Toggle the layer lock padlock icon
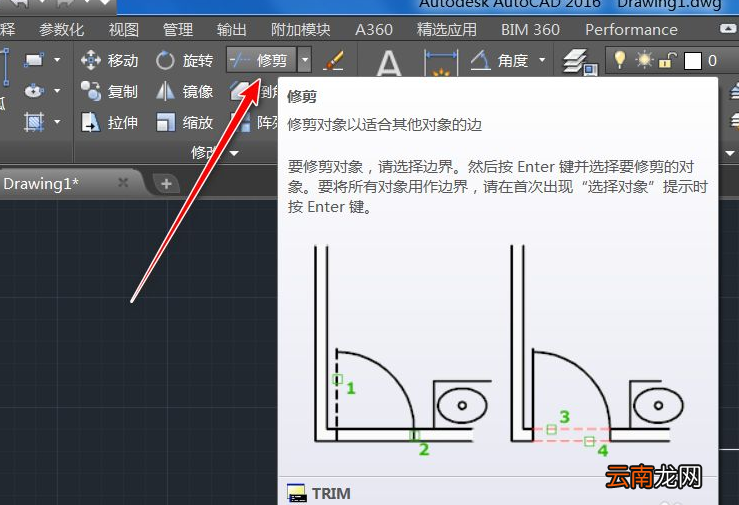The image size is (739, 505). point(667,60)
